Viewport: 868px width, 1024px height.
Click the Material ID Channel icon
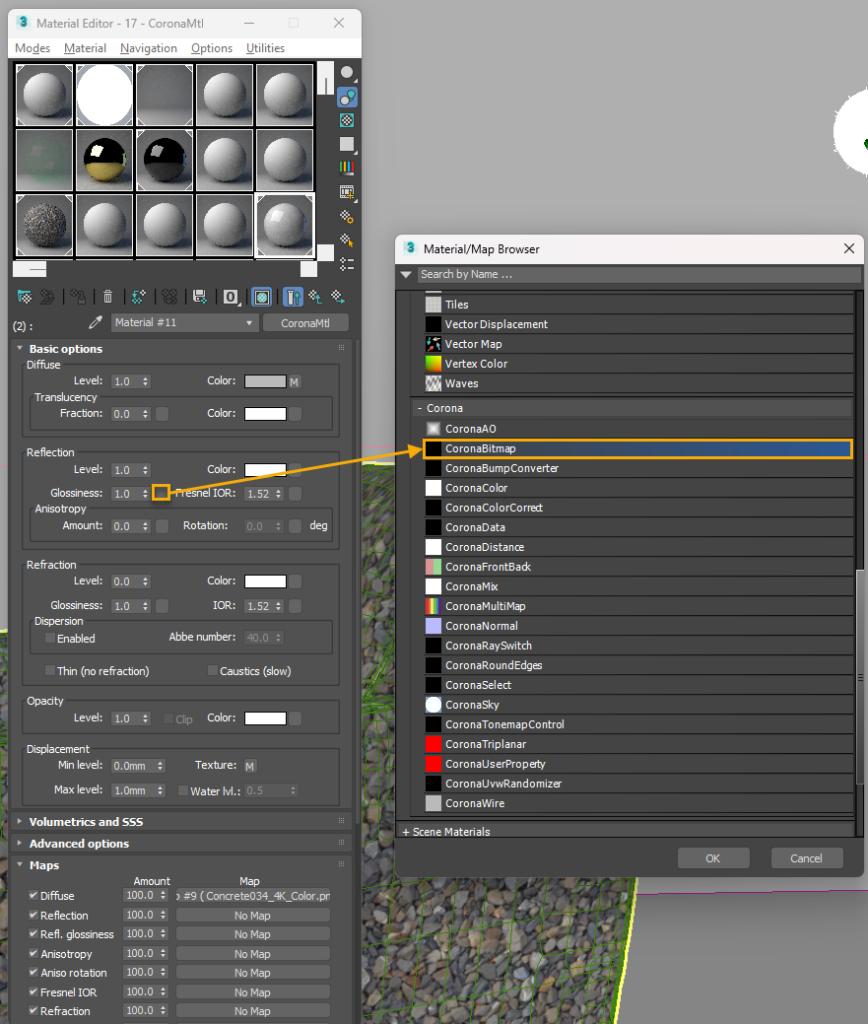231,297
